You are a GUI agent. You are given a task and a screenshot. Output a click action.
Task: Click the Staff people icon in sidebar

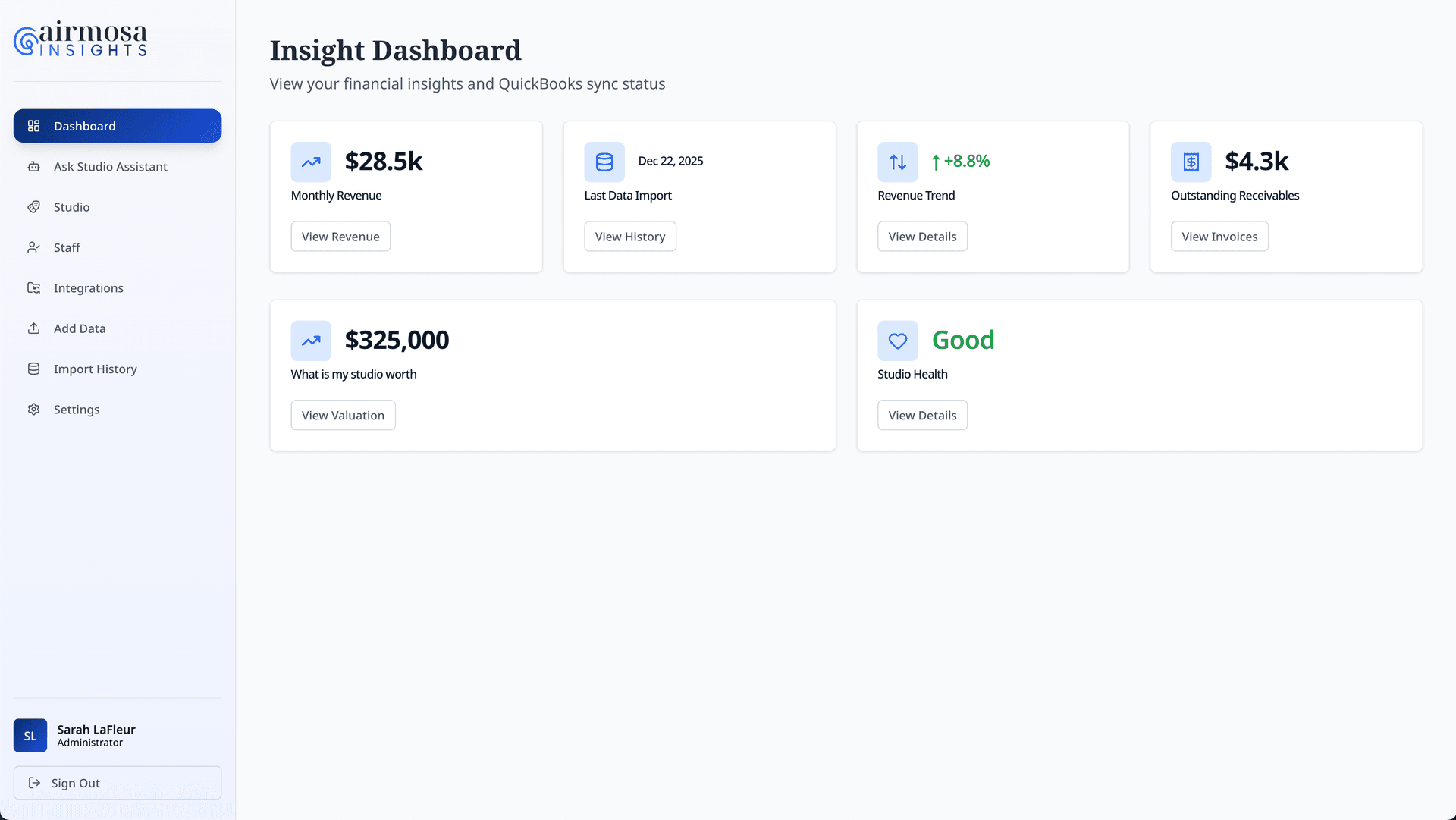(33, 247)
